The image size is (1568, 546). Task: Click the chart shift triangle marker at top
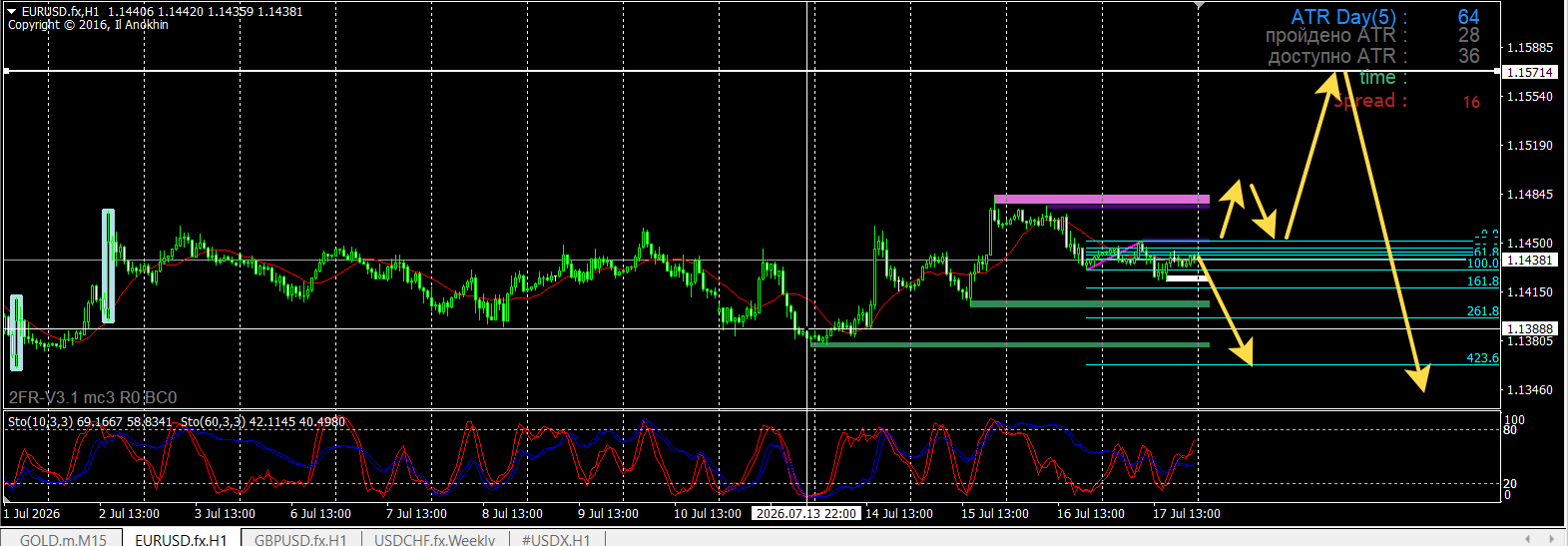point(1200,6)
